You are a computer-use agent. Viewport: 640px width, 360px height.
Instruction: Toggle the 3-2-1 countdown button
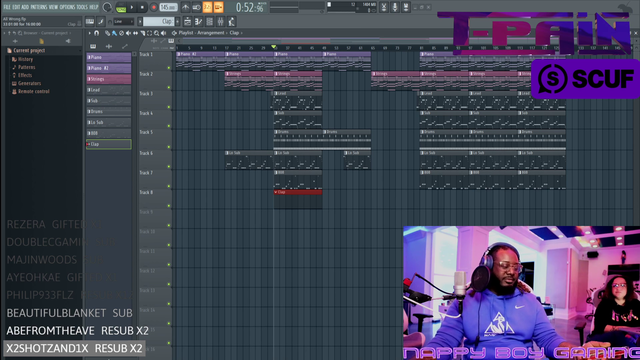pyautogui.click(x=207, y=7)
